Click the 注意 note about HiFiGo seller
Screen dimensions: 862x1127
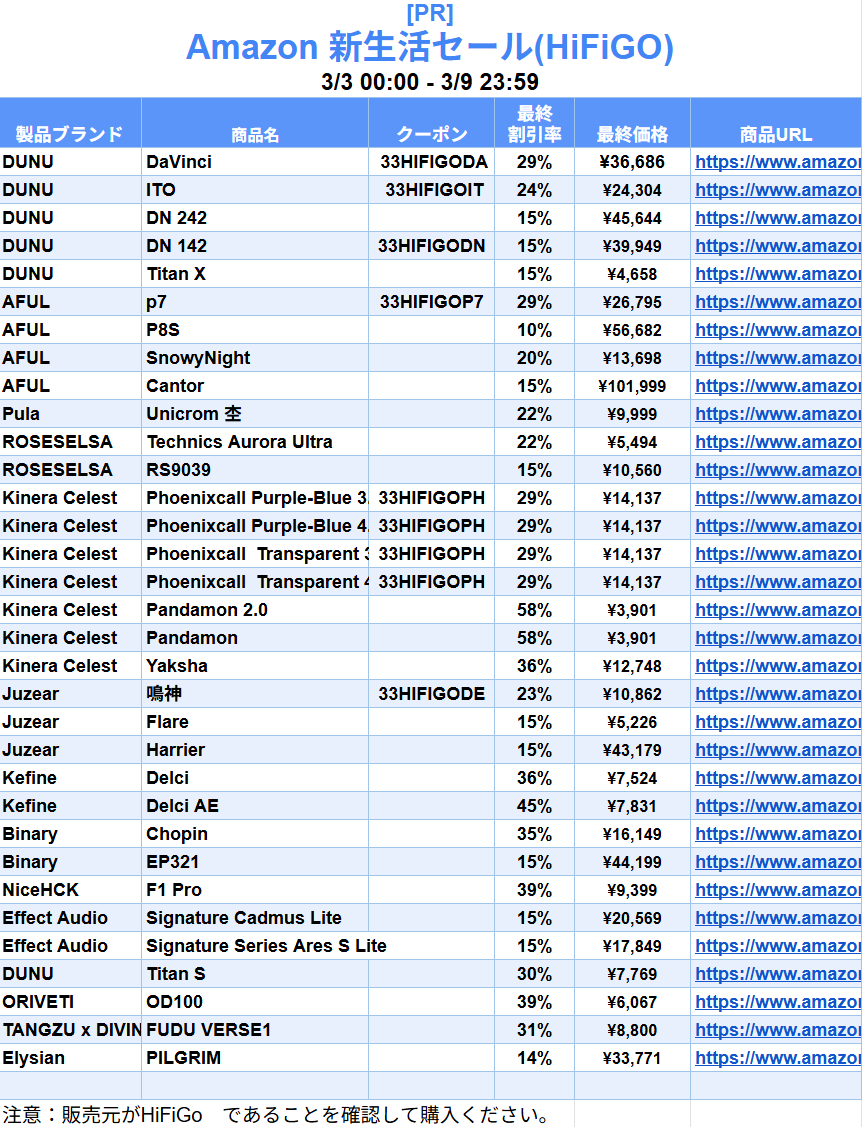pos(276,1115)
